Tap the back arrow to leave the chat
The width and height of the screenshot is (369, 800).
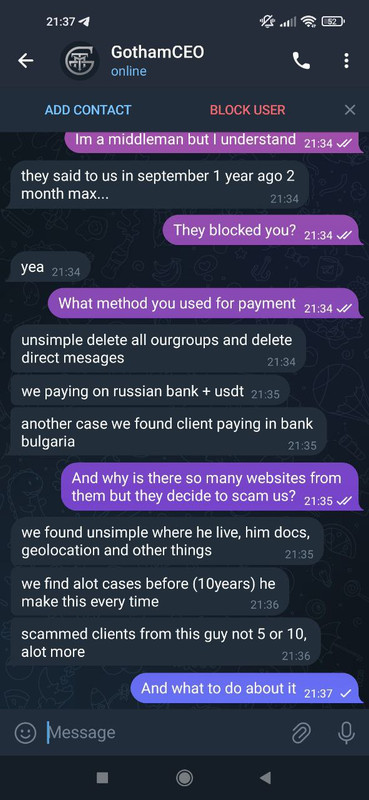[26, 61]
